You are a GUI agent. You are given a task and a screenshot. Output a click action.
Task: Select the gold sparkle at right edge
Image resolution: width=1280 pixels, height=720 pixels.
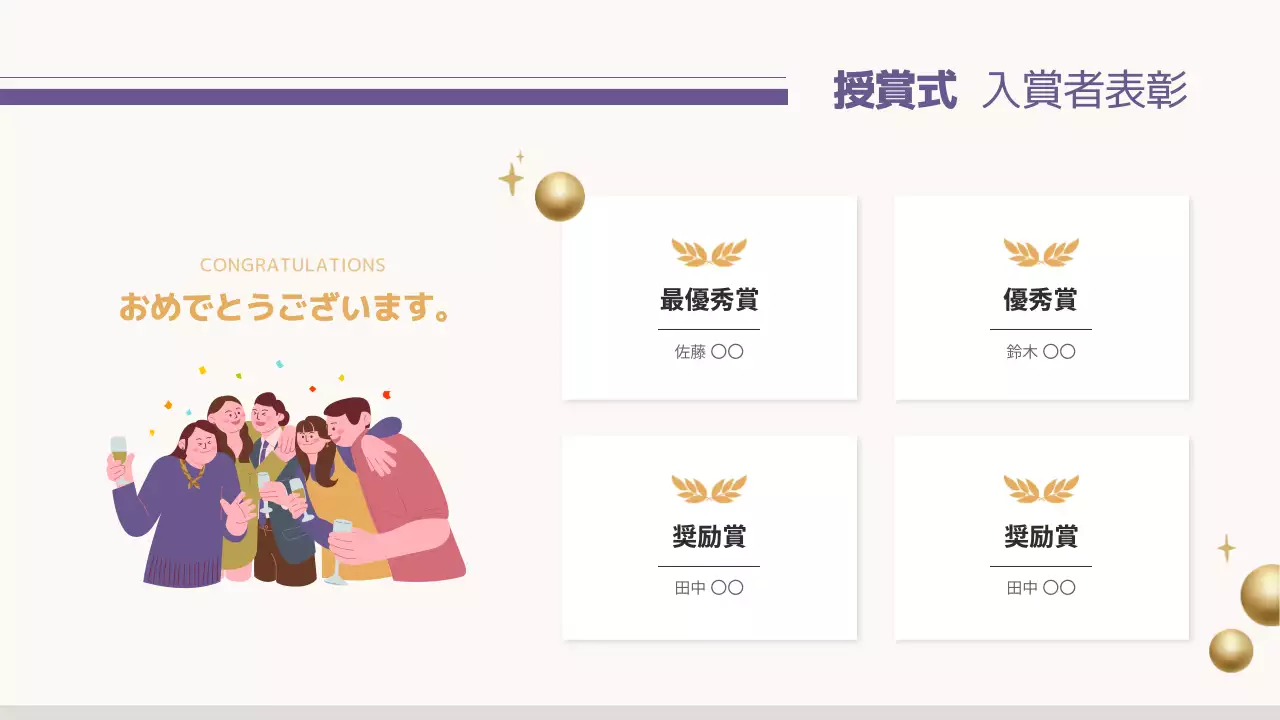point(1226,548)
